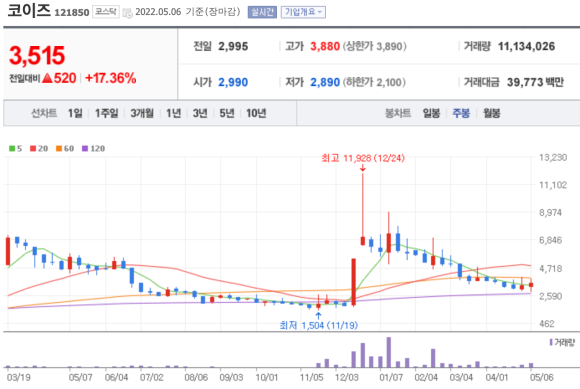
Task: Click the red 20-period moving average swatch
Action: click(33, 149)
